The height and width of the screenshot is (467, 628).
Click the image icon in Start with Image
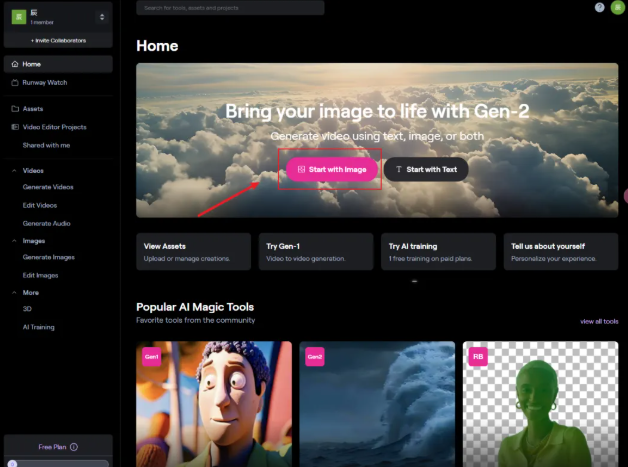(301, 169)
